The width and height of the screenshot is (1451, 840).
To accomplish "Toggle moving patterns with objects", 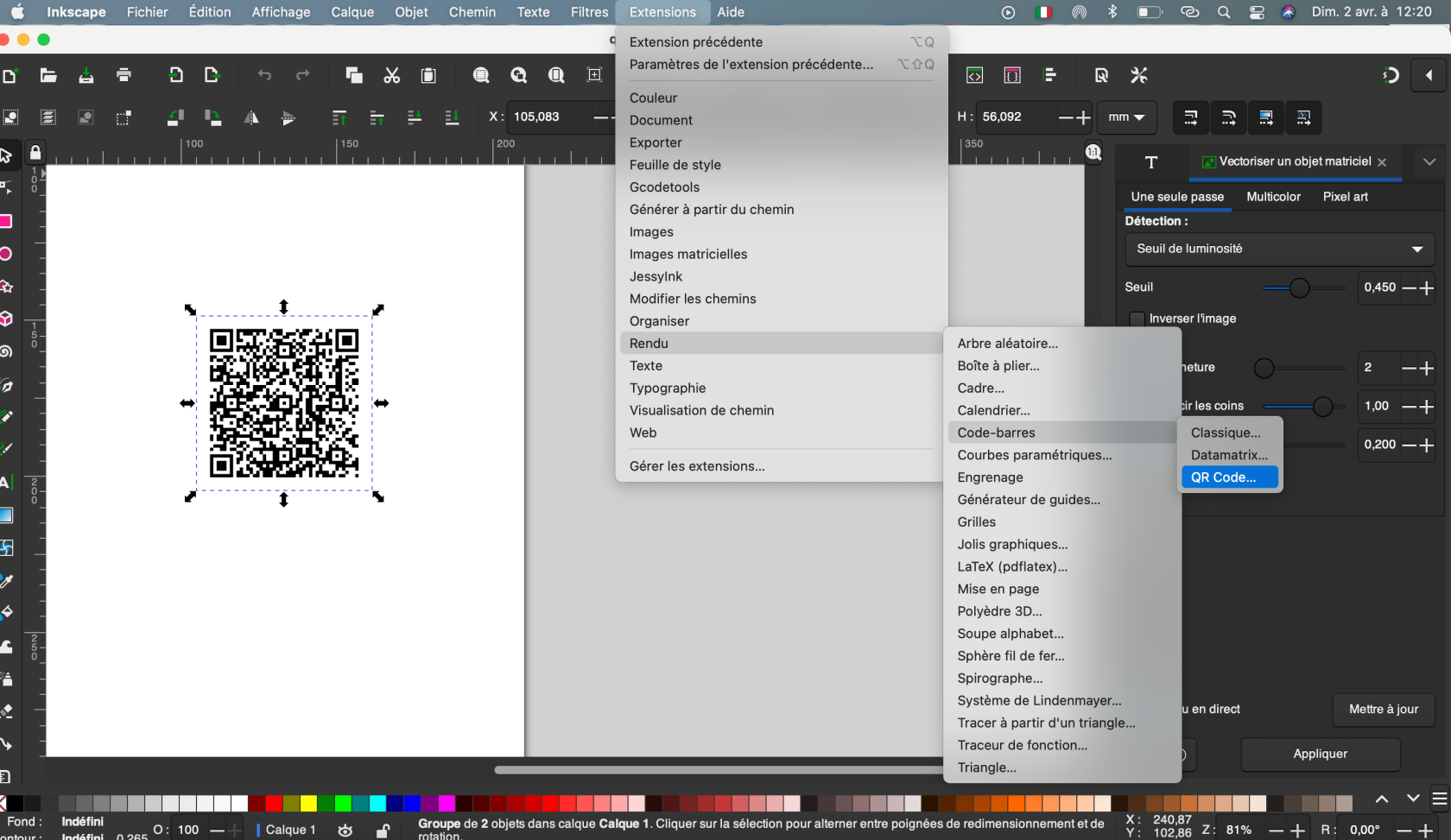I will (1304, 117).
